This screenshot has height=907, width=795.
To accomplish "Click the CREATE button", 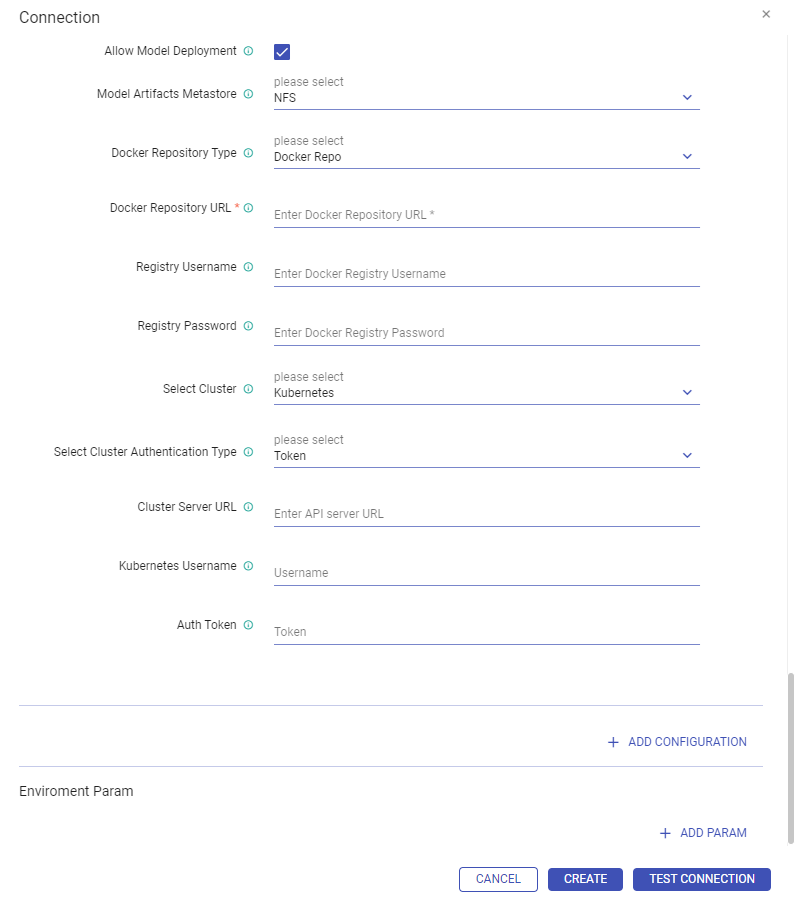I will pos(586,879).
